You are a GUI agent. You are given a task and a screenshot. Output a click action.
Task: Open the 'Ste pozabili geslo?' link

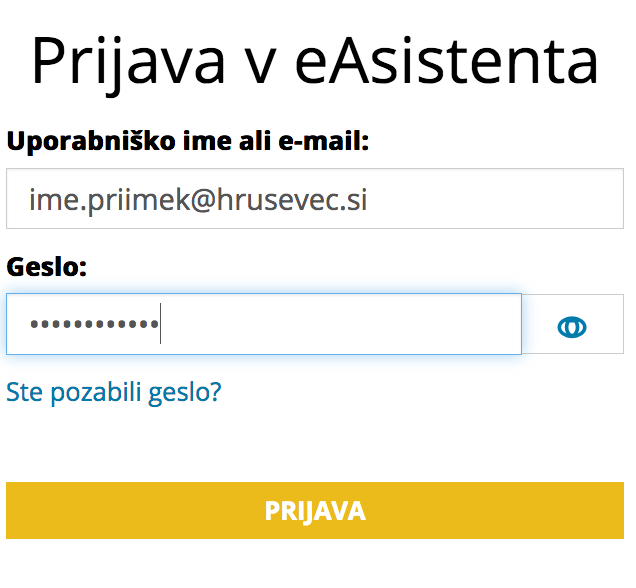114,392
